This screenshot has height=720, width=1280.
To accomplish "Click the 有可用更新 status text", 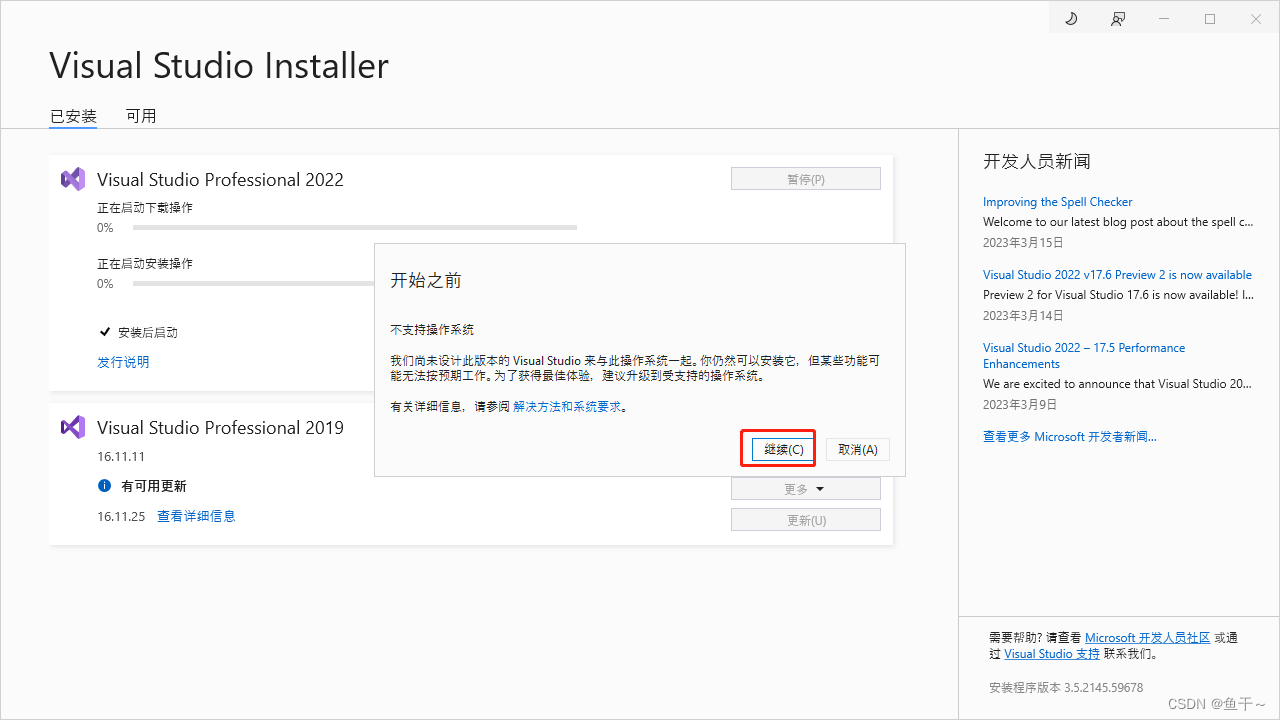I will (x=154, y=486).
